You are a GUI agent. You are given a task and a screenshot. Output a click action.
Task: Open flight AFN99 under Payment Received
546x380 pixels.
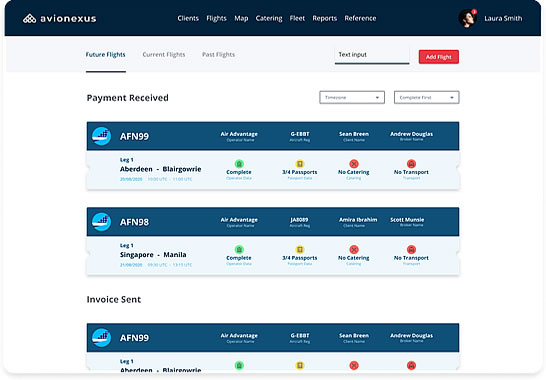pyautogui.click(x=134, y=136)
